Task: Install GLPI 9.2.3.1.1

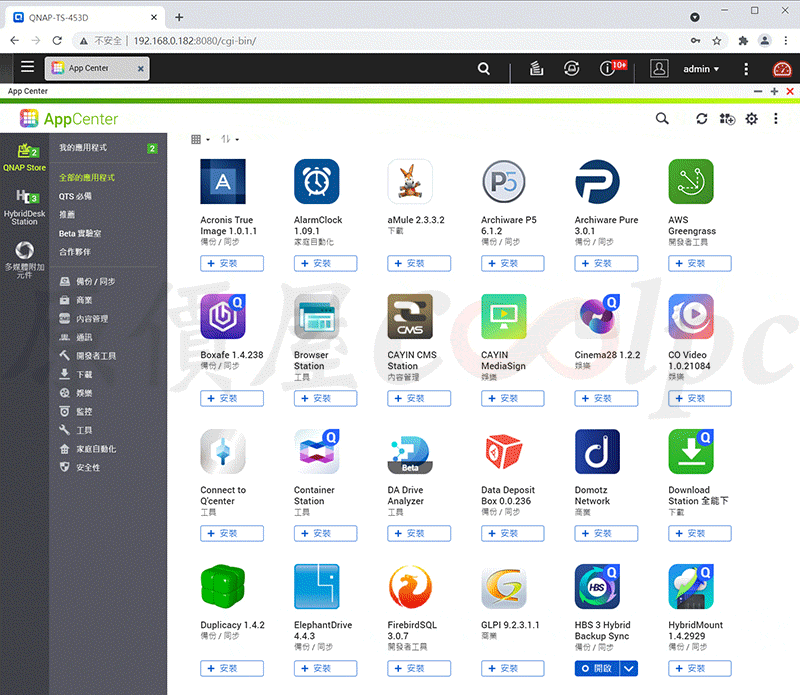Action: click(x=513, y=668)
